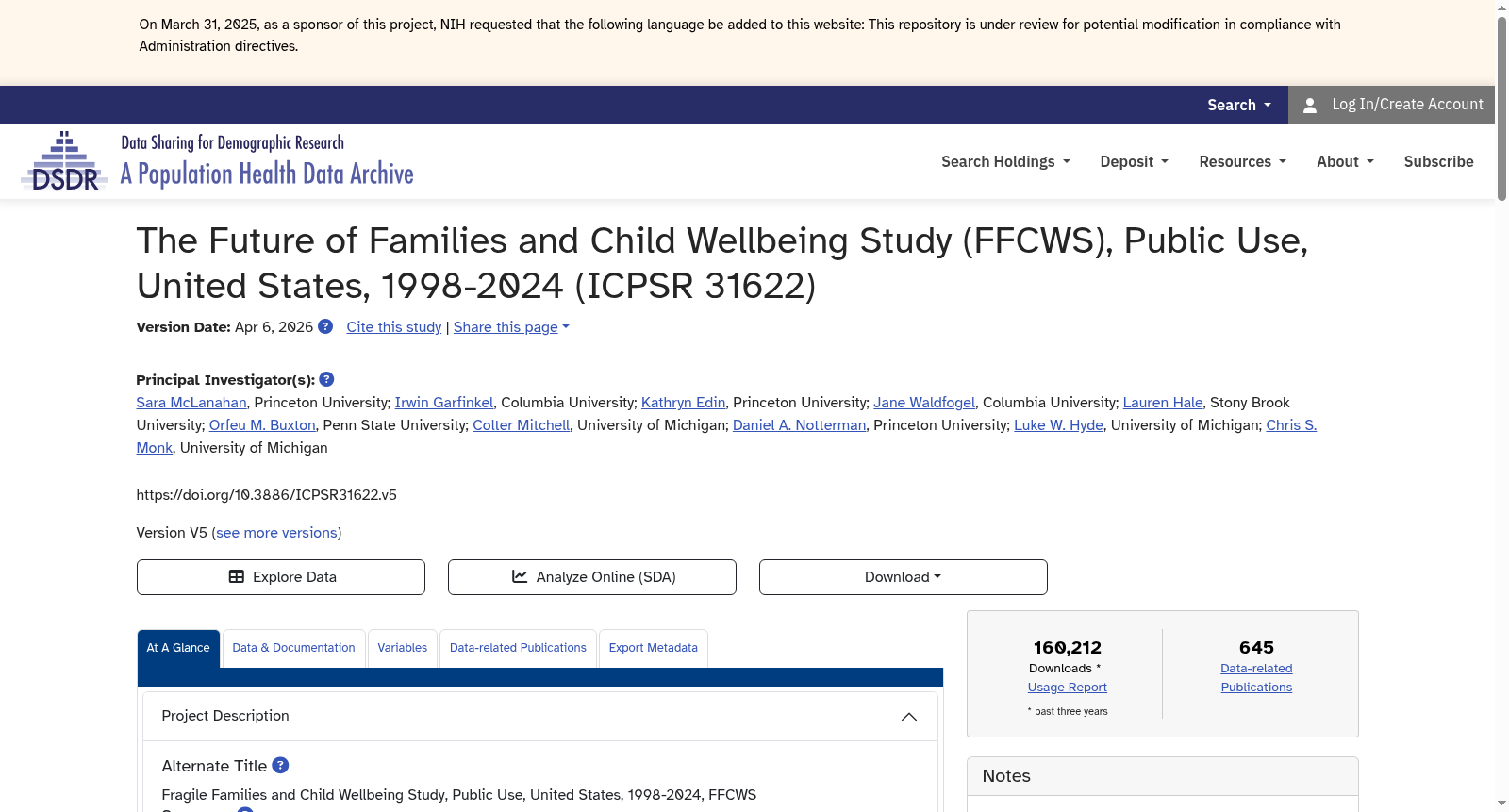Switch to the Data & Documentation tab
This screenshot has width=1509, height=812.
coord(293,648)
